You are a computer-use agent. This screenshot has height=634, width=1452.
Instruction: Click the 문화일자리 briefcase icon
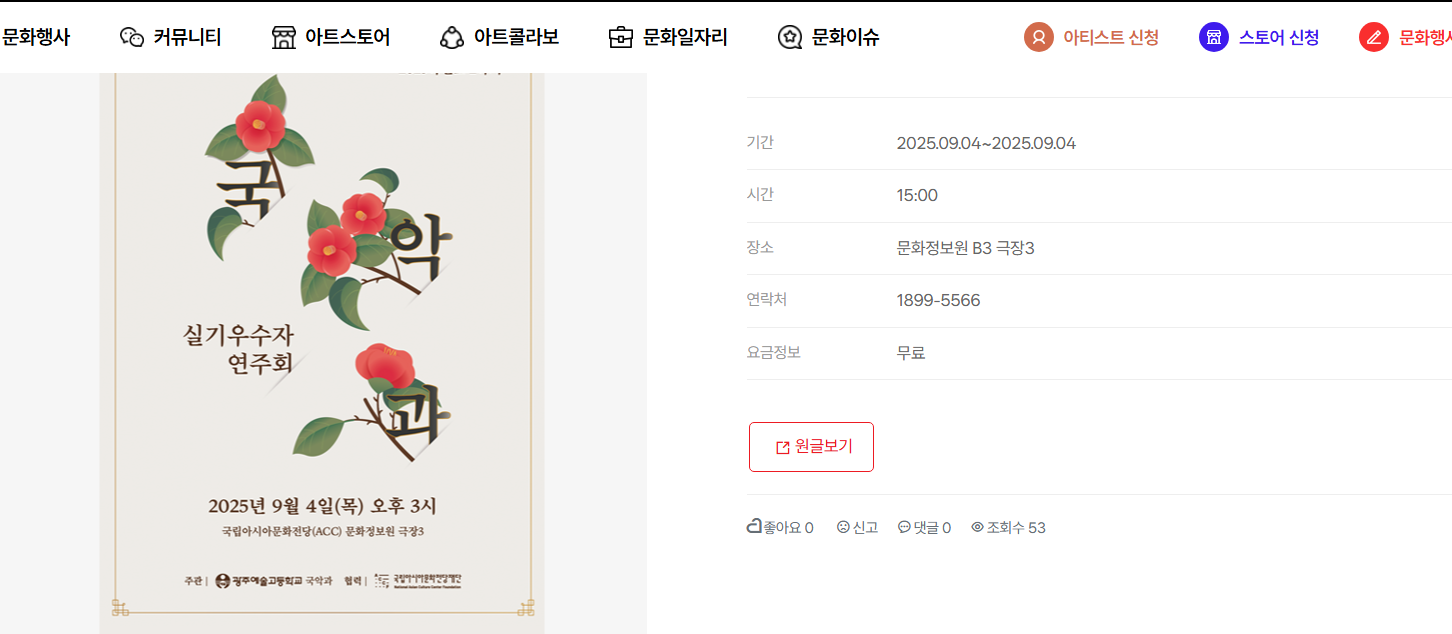(x=621, y=38)
